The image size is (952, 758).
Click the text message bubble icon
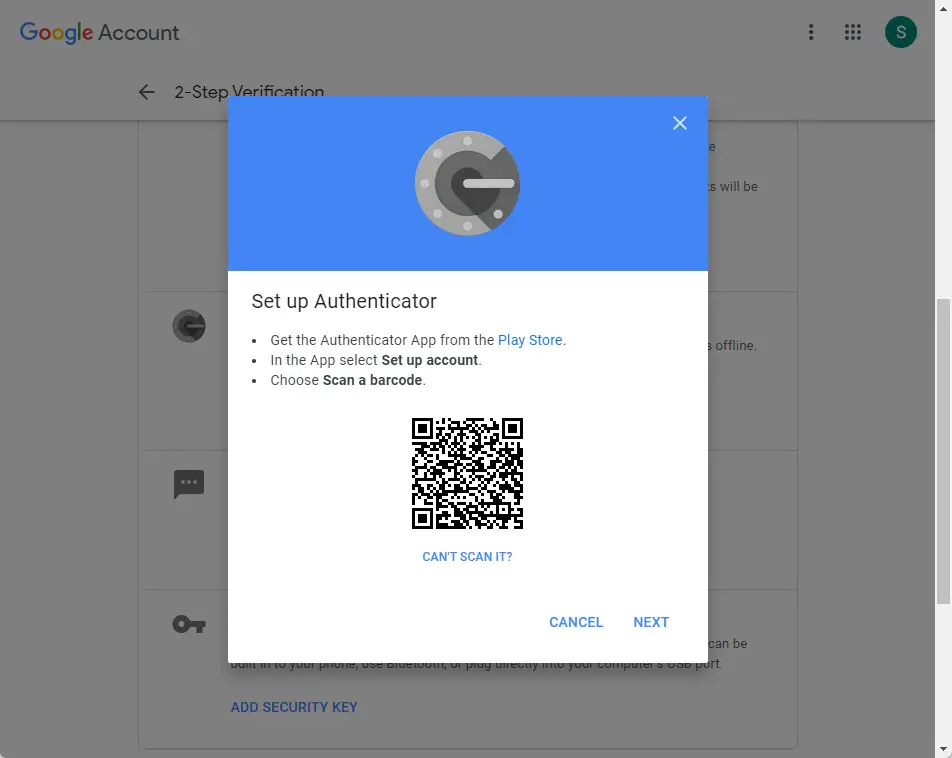(189, 484)
